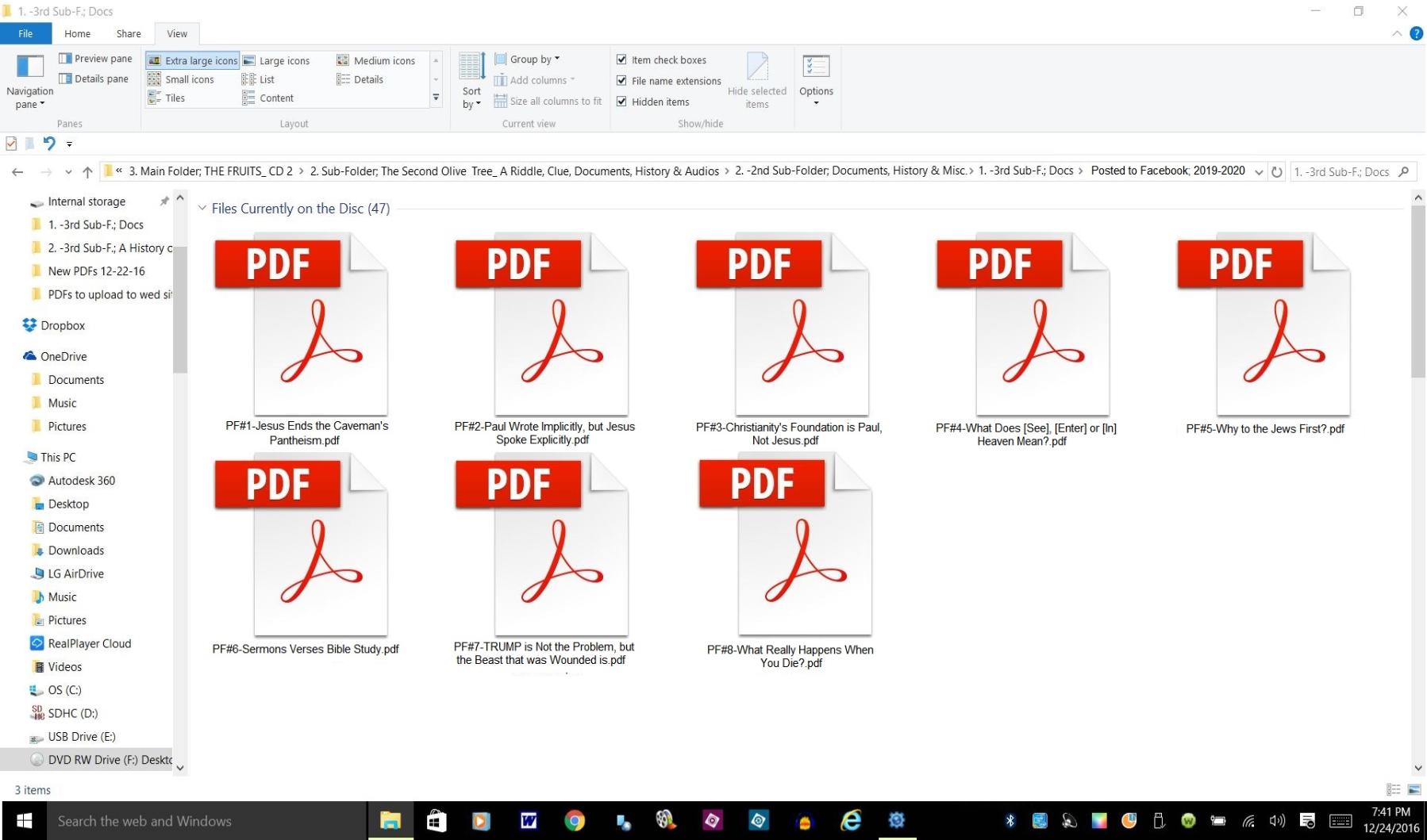Show recent locations dropdown next to Forward arrow

pyautogui.click(x=68, y=172)
